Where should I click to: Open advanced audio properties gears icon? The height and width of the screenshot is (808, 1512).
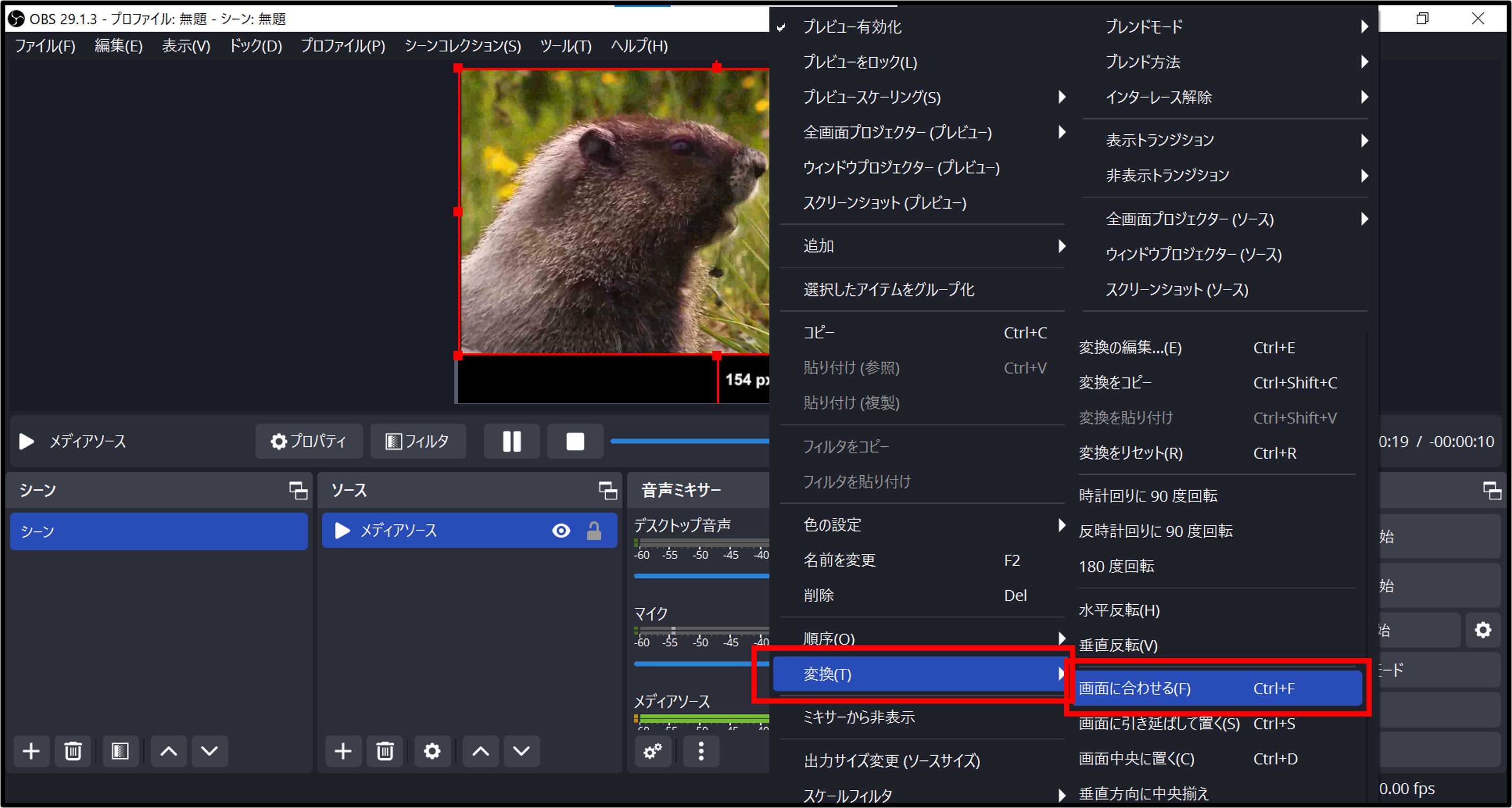pos(652,751)
